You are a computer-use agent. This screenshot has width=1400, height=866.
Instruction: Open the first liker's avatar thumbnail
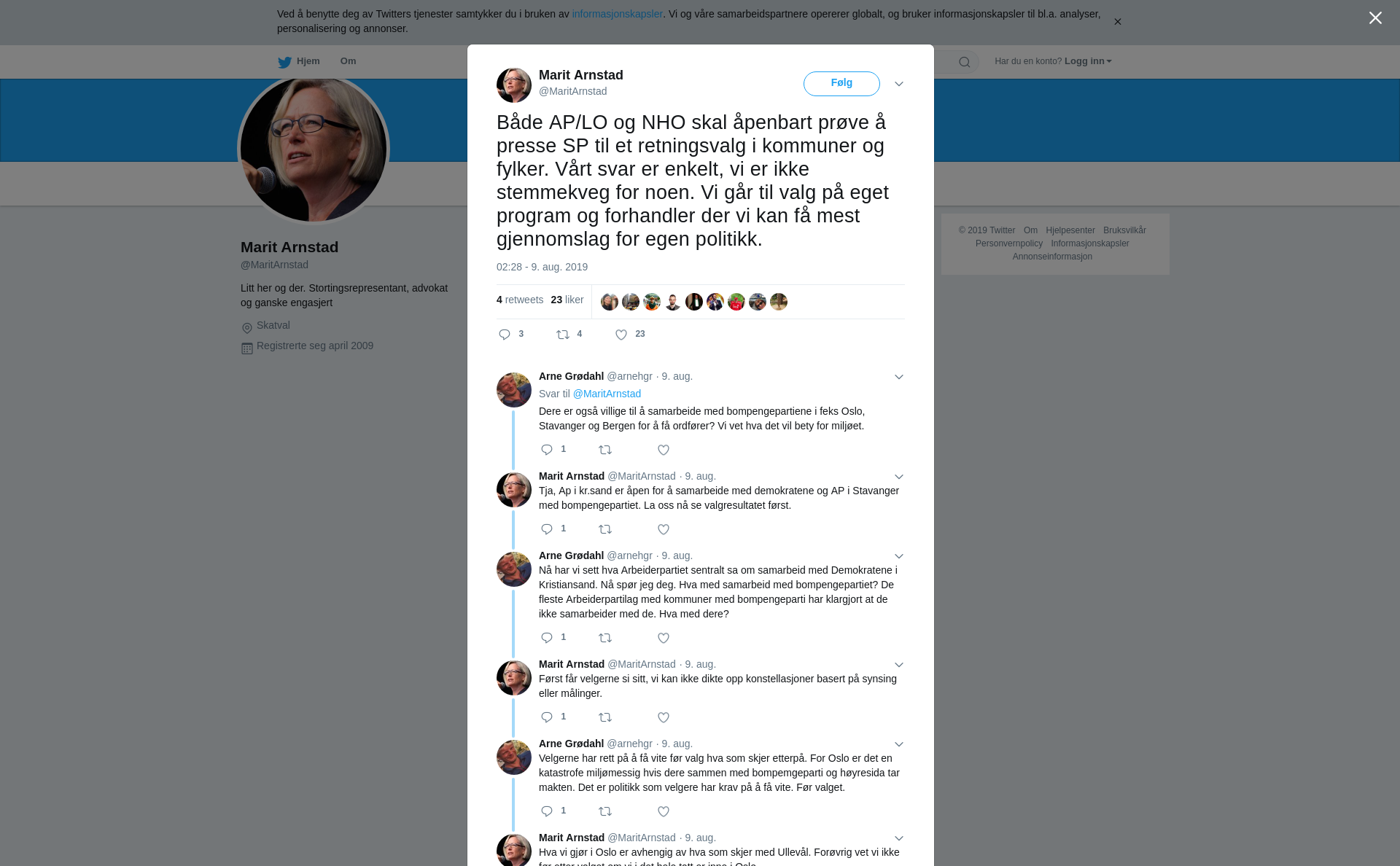[x=610, y=302]
